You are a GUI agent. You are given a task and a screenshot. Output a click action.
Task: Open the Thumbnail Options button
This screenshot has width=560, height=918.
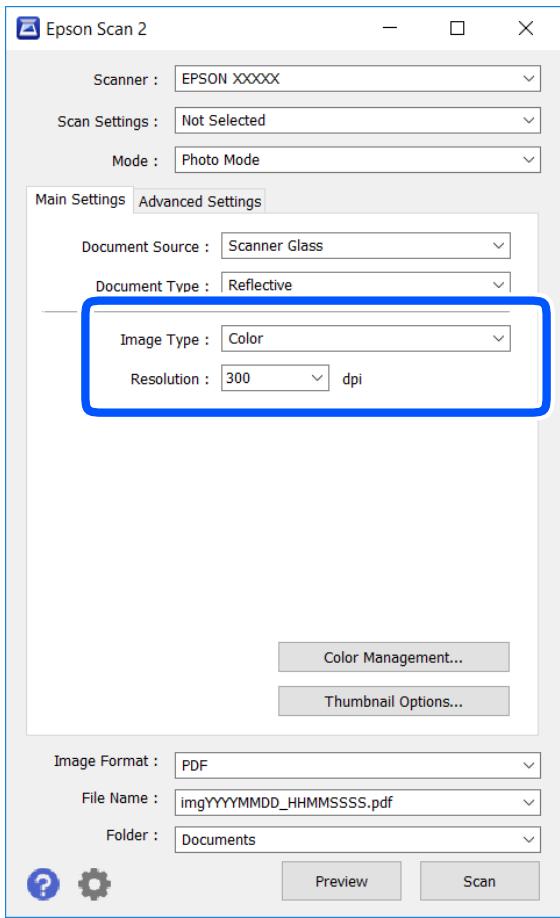pyautogui.click(x=394, y=701)
